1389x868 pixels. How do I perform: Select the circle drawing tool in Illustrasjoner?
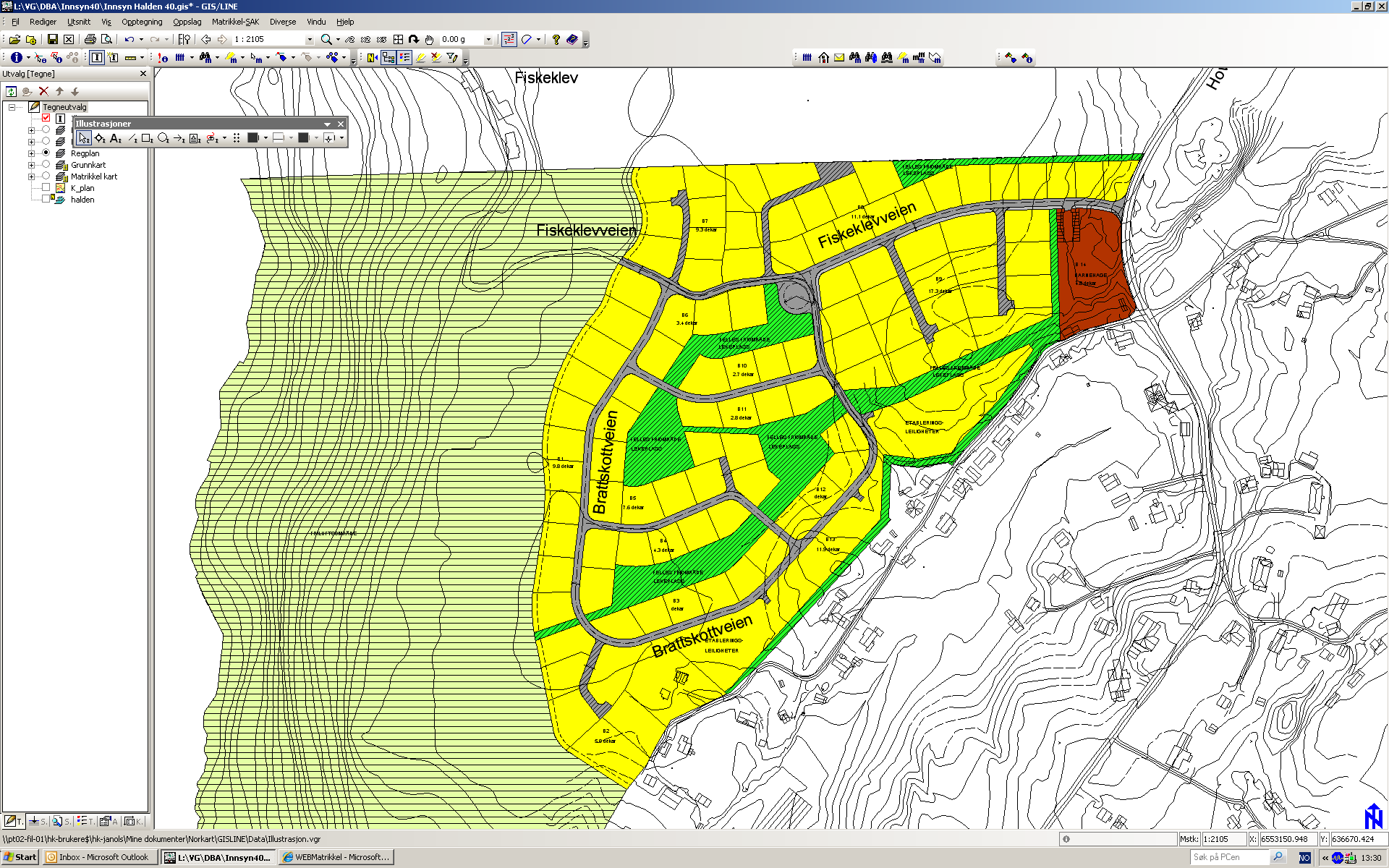[163, 138]
